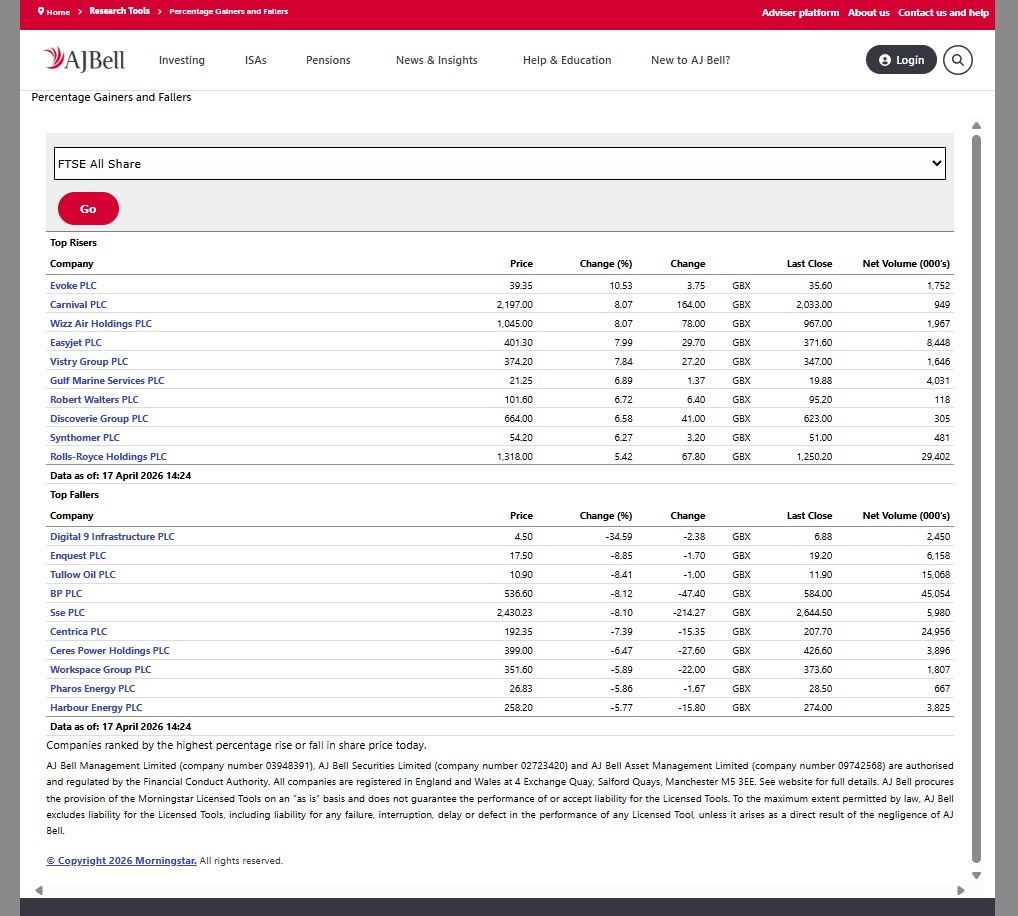Click scroll down arrow of the table frame
The height and width of the screenshot is (916, 1018).
point(976,875)
